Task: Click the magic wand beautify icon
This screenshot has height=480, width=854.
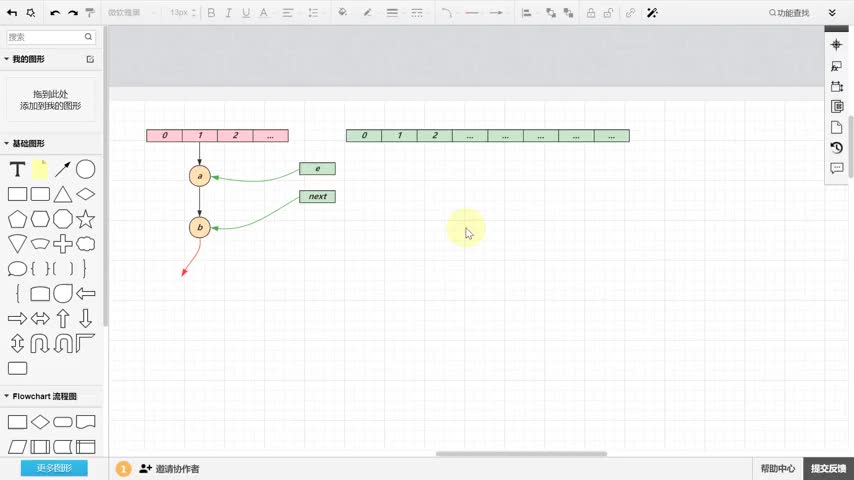Action: click(x=652, y=13)
